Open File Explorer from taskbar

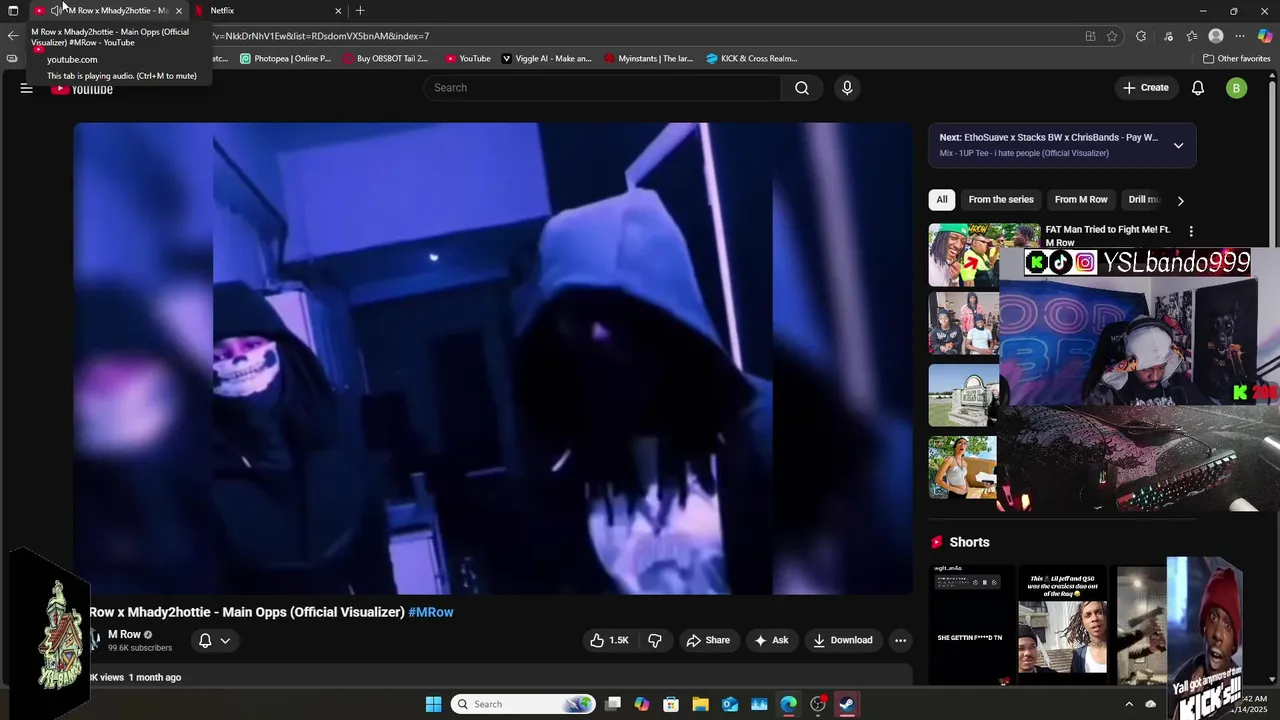700,704
